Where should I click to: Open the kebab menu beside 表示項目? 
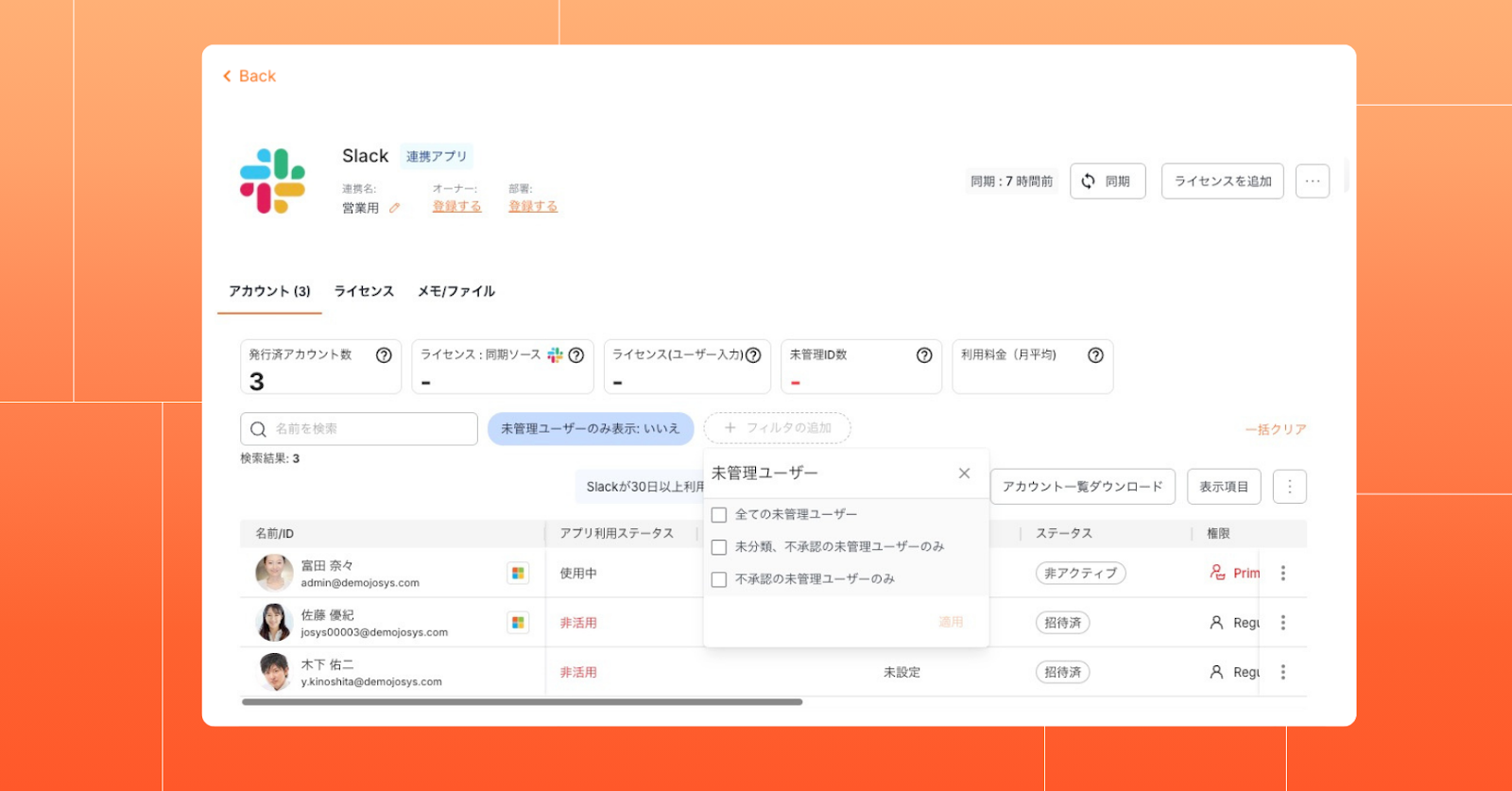coord(1290,487)
